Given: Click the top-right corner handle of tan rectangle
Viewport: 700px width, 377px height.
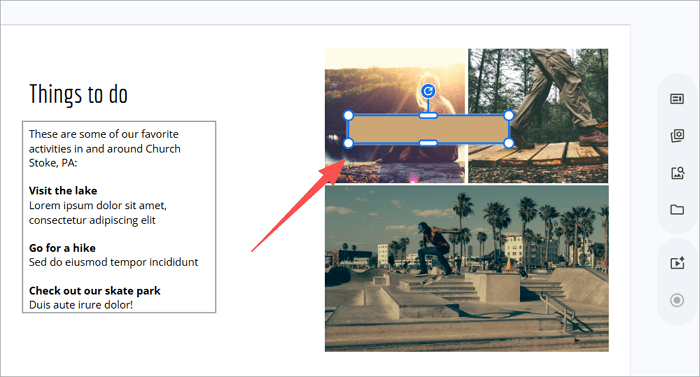Looking at the screenshot, I should (x=508, y=116).
